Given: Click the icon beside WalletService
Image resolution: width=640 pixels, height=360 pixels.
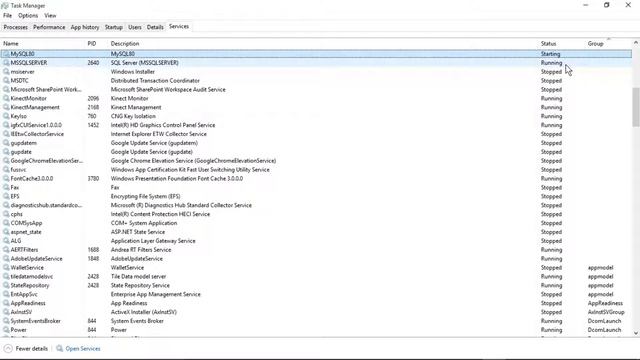Looking at the screenshot, I should pos(6,267).
